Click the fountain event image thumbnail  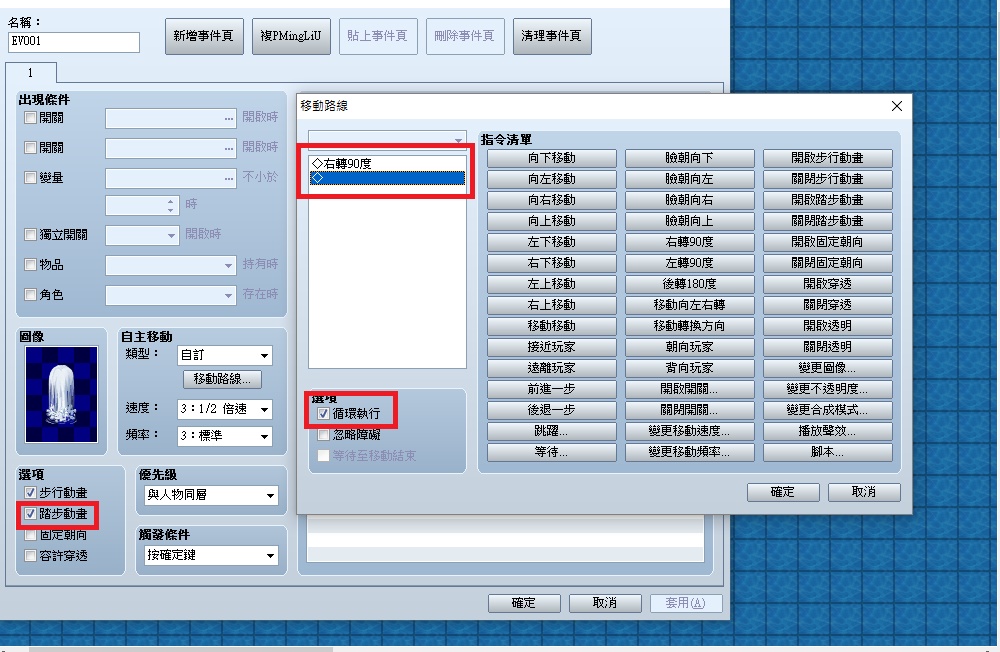tap(61, 394)
